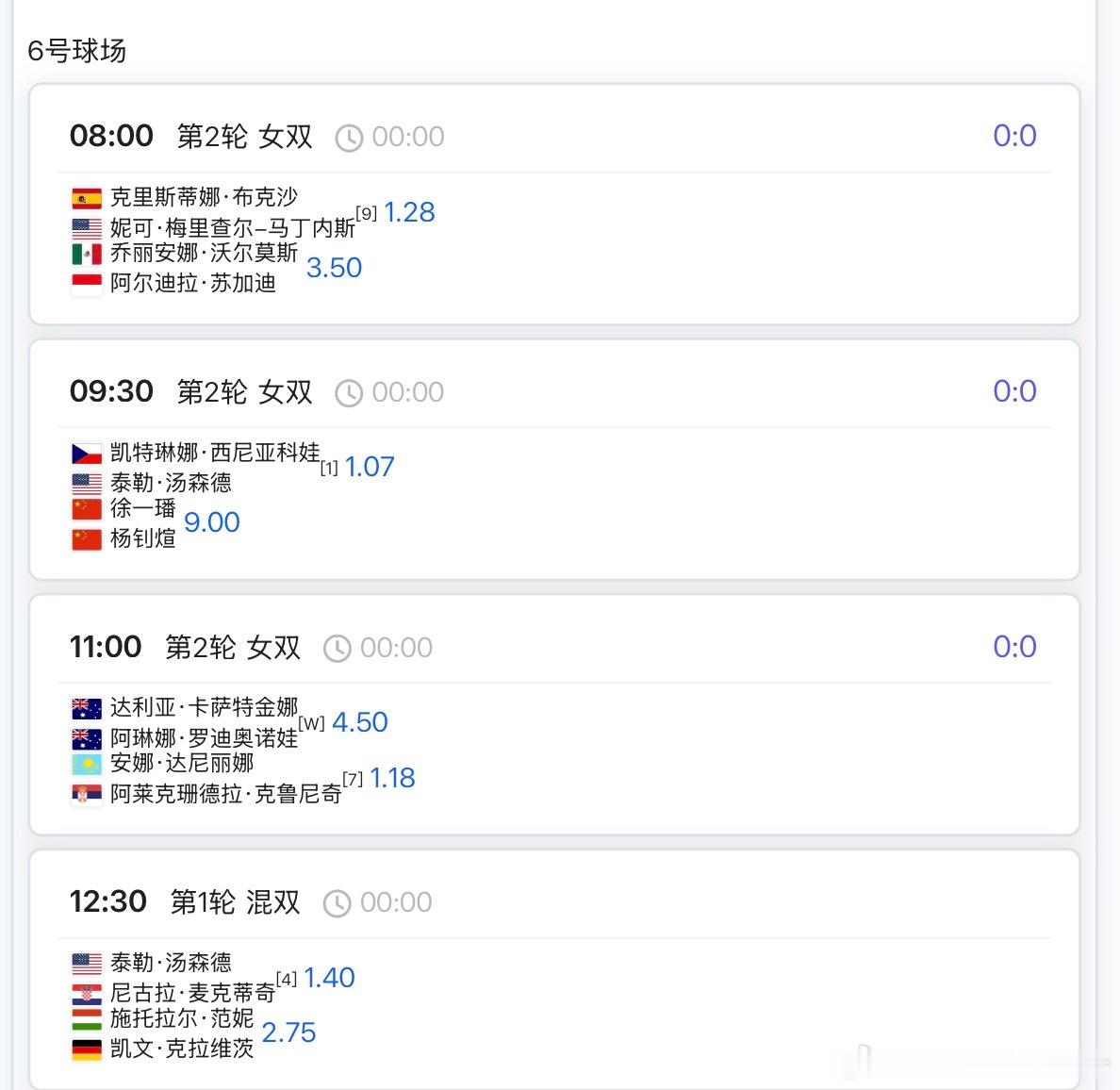Click Mexico flag beside 乔丽安娜·沃尔莫斯
Viewport: 1120px width, 1090px height.
tap(87, 254)
